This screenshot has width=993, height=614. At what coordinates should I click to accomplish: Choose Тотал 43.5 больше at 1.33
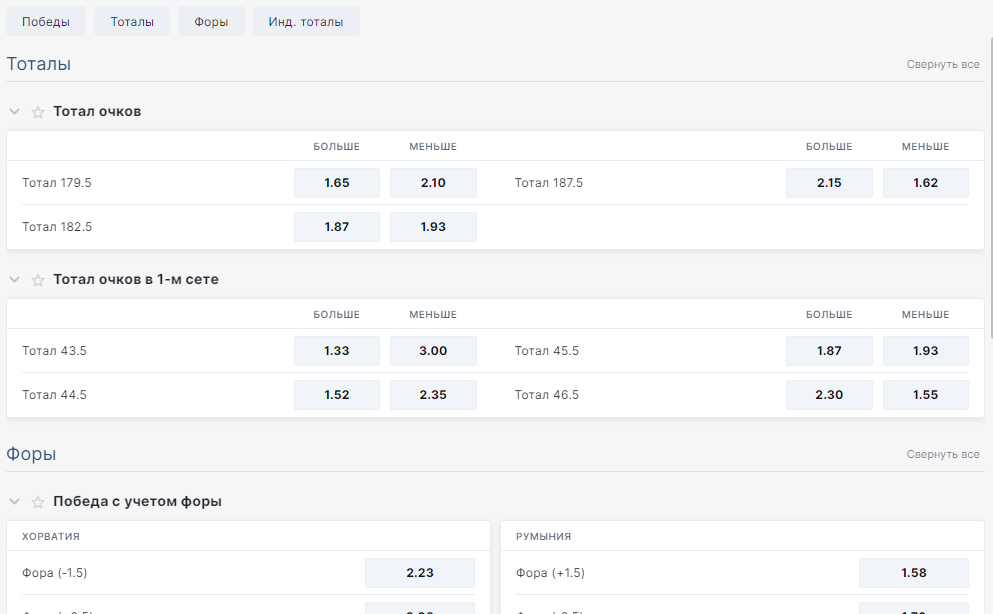point(337,351)
